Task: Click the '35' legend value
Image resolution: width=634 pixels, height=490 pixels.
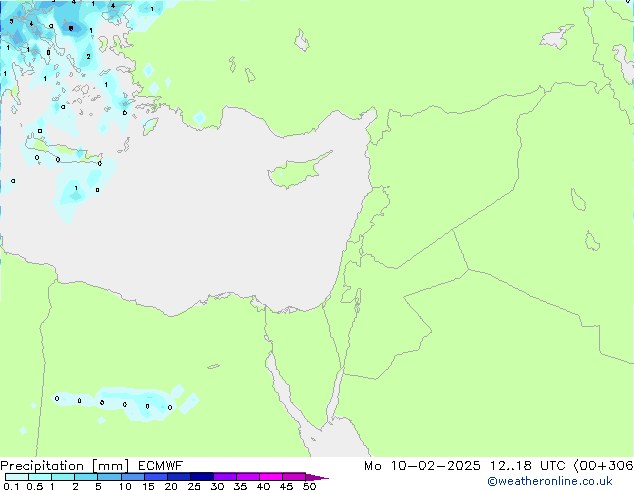Action: (240, 486)
